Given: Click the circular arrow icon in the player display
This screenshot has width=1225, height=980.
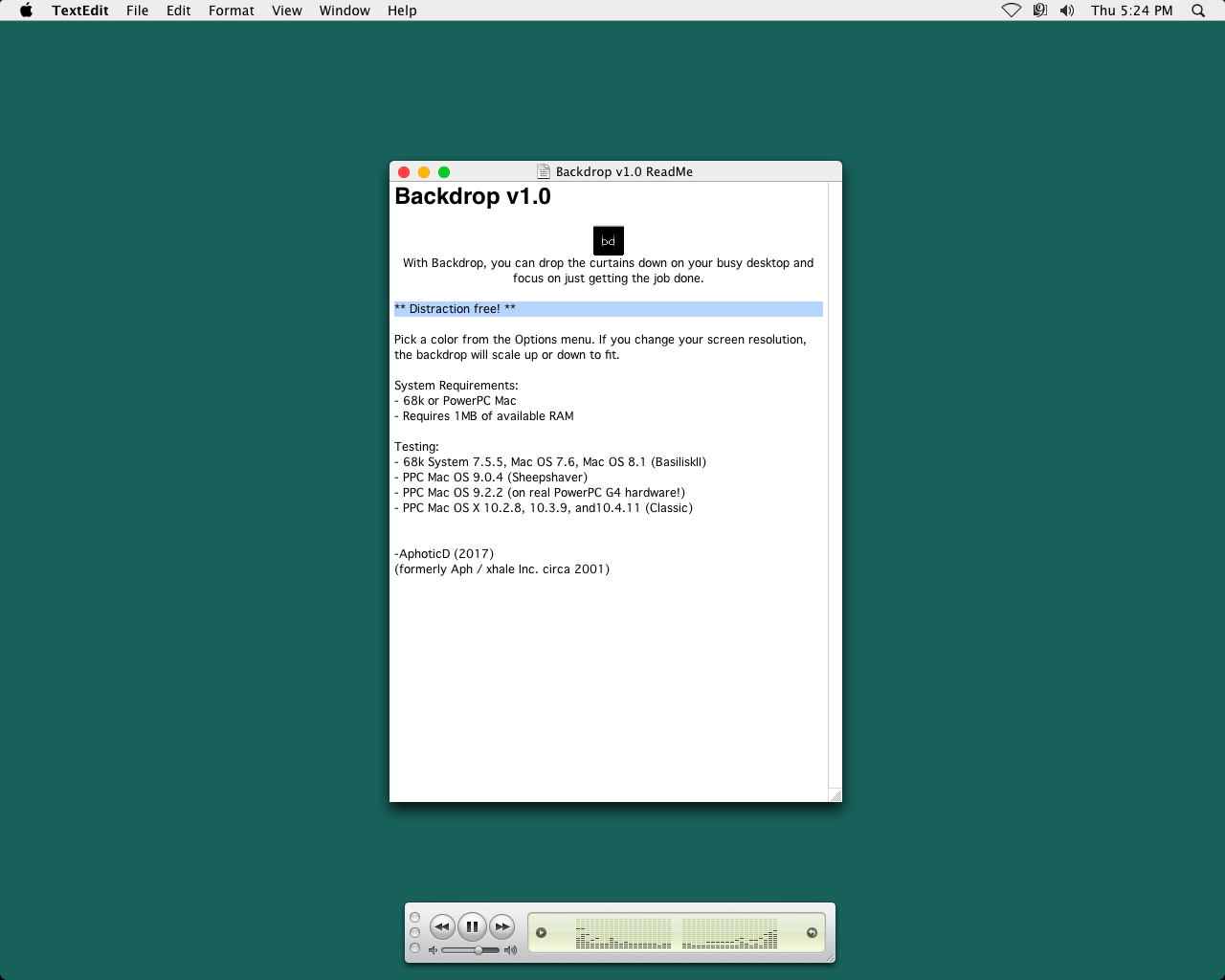Looking at the screenshot, I should coord(812,933).
